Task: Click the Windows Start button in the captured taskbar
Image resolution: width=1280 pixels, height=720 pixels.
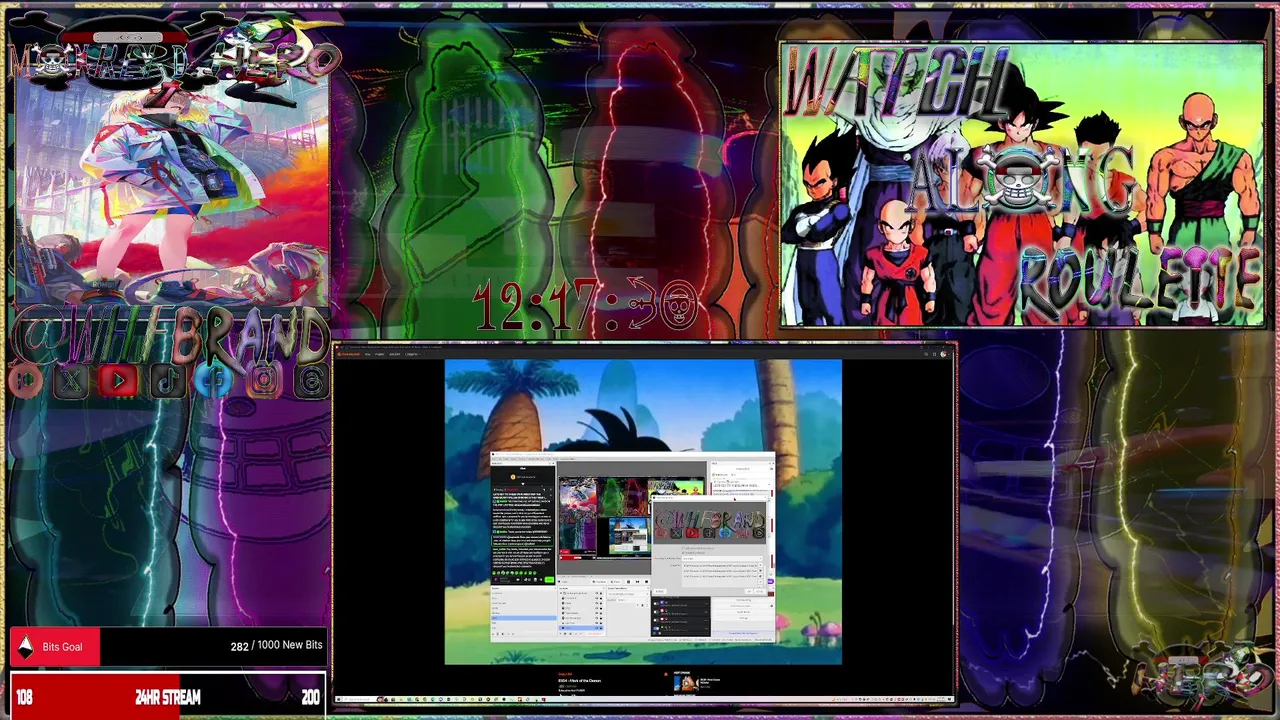Action: pos(339,699)
